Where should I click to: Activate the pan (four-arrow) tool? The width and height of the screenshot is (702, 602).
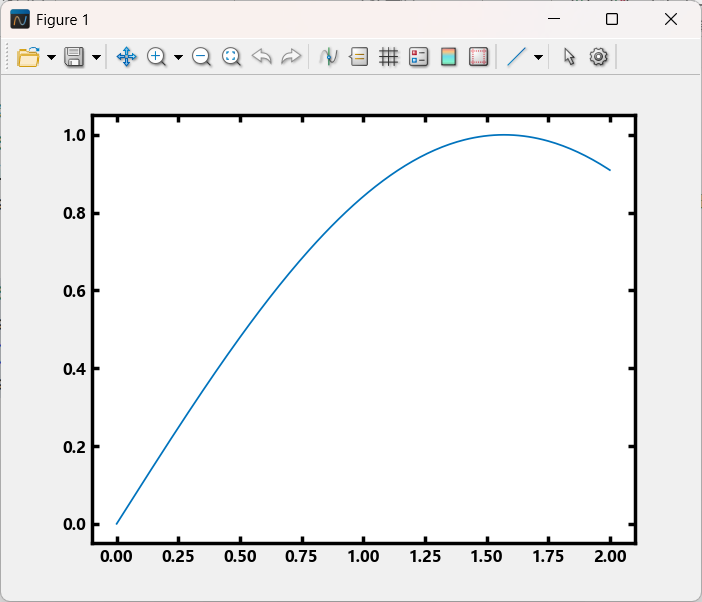click(127, 57)
